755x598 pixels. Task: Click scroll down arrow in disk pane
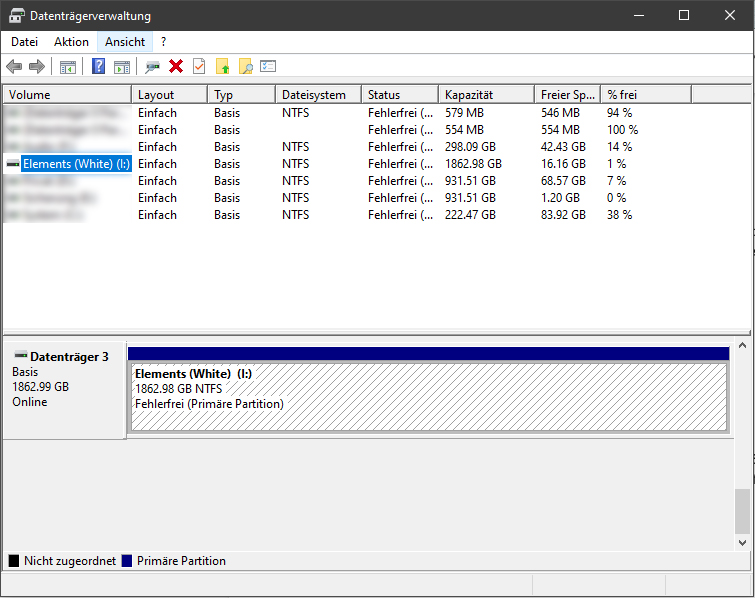coord(742,543)
